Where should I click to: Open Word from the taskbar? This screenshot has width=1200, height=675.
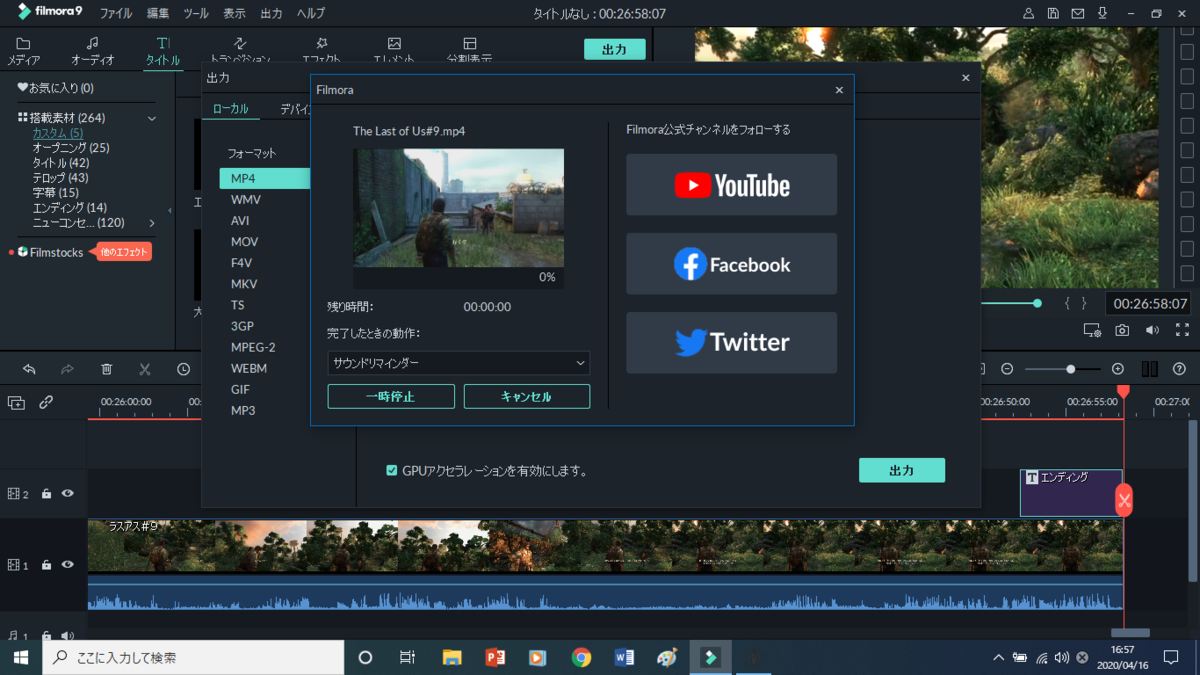pyautogui.click(x=624, y=657)
